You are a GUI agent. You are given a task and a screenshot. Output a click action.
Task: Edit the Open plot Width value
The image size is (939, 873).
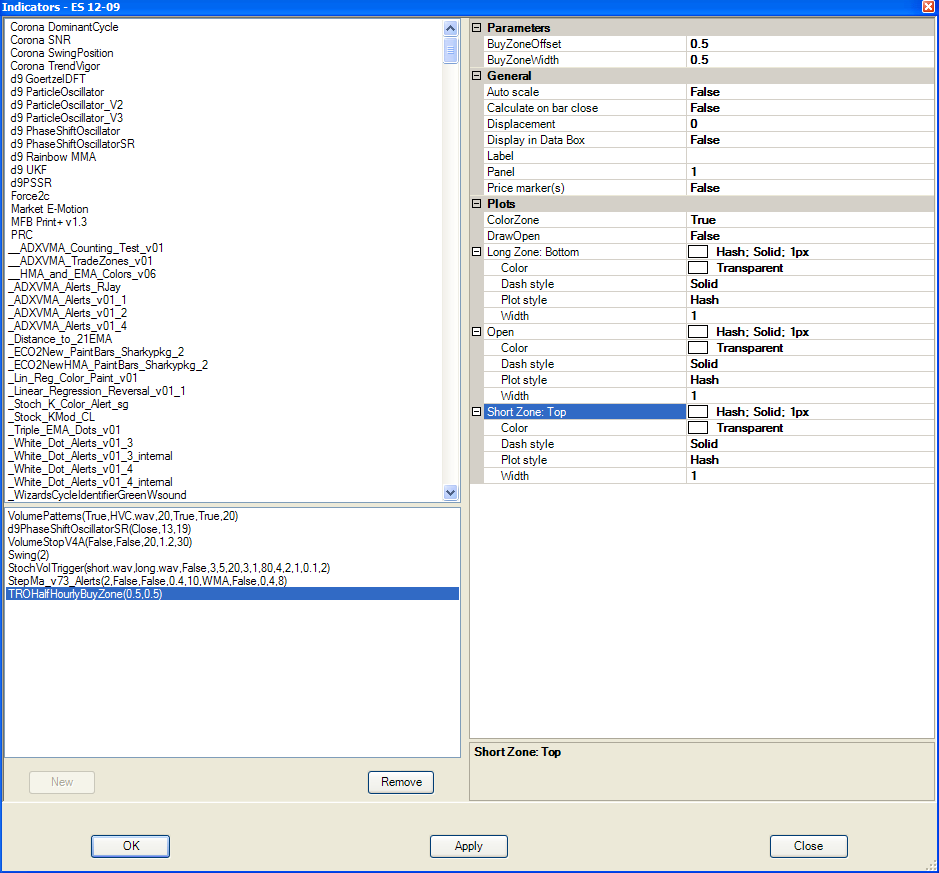click(810, 396)
